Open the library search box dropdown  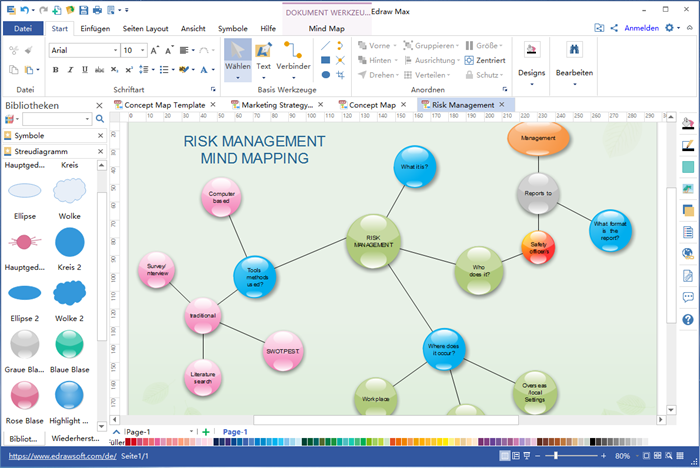[x=87, y=119]
